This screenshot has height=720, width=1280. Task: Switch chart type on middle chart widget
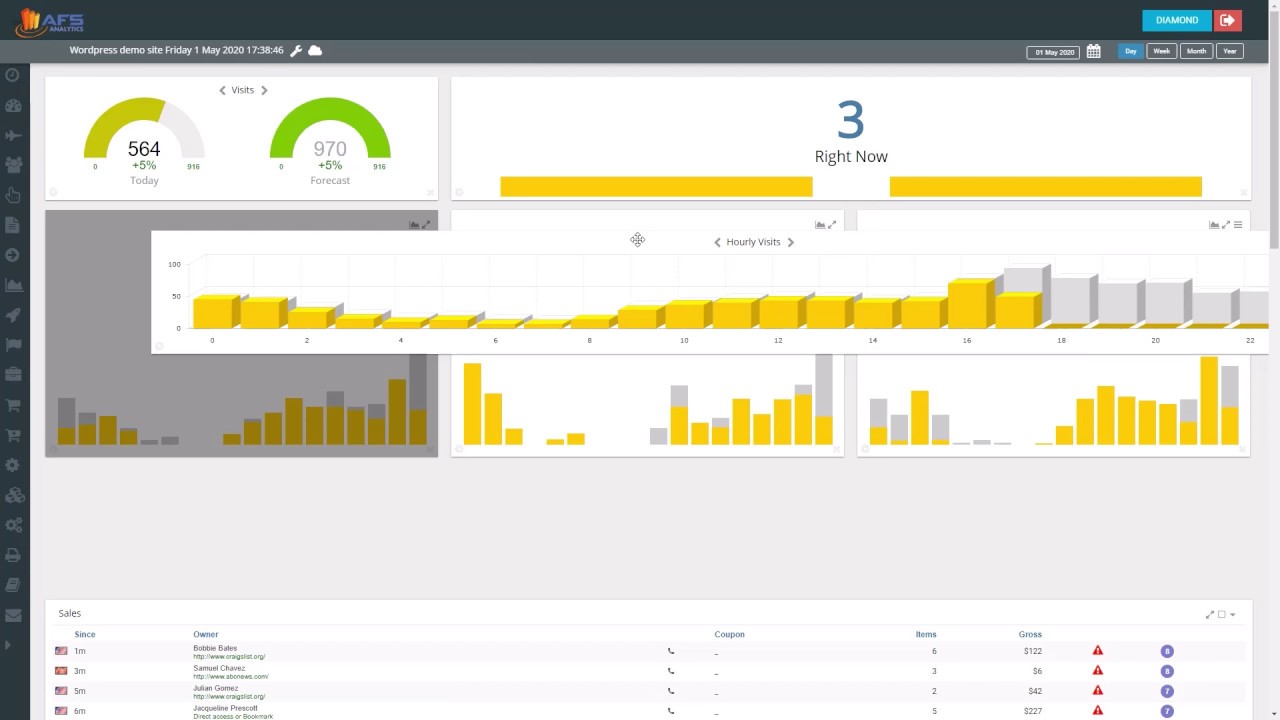click(x=820, y=225)
